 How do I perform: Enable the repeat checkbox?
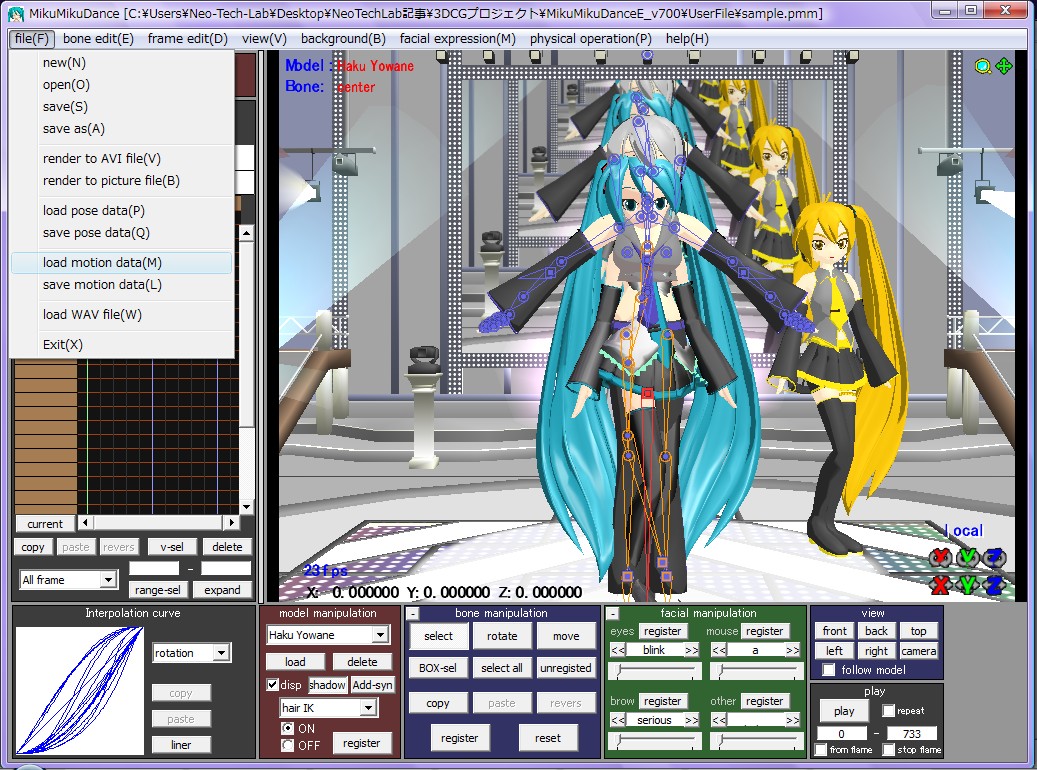[889, 710]
